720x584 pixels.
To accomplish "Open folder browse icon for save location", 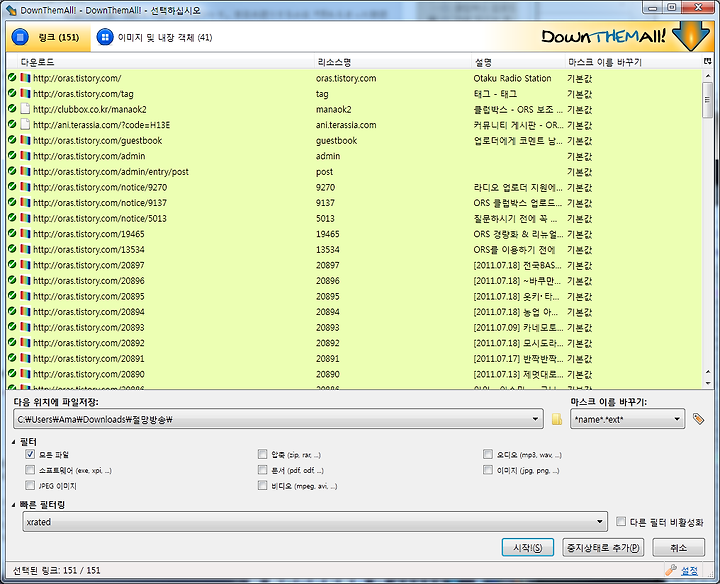I will (x=557, y=419).
